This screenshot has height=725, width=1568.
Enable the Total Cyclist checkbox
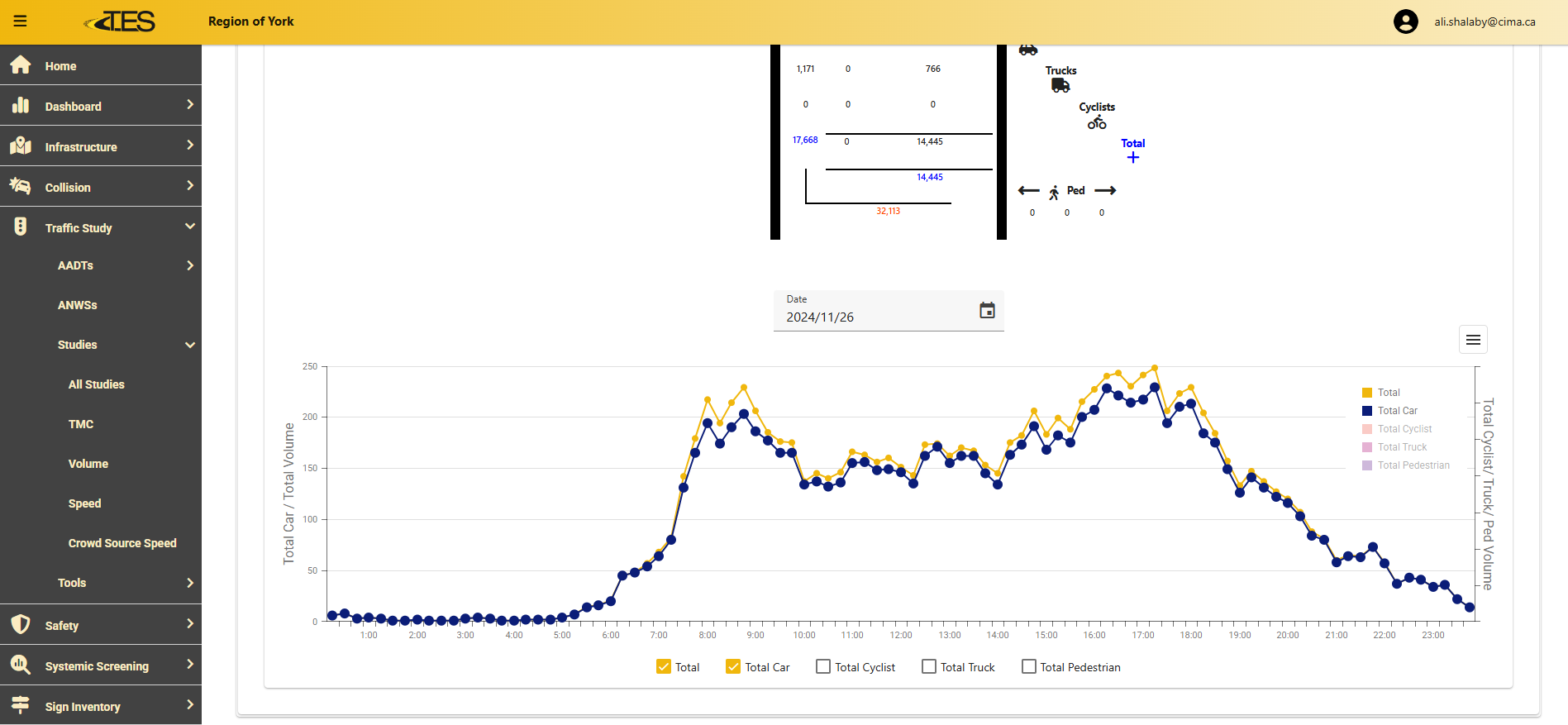[823, 666]
